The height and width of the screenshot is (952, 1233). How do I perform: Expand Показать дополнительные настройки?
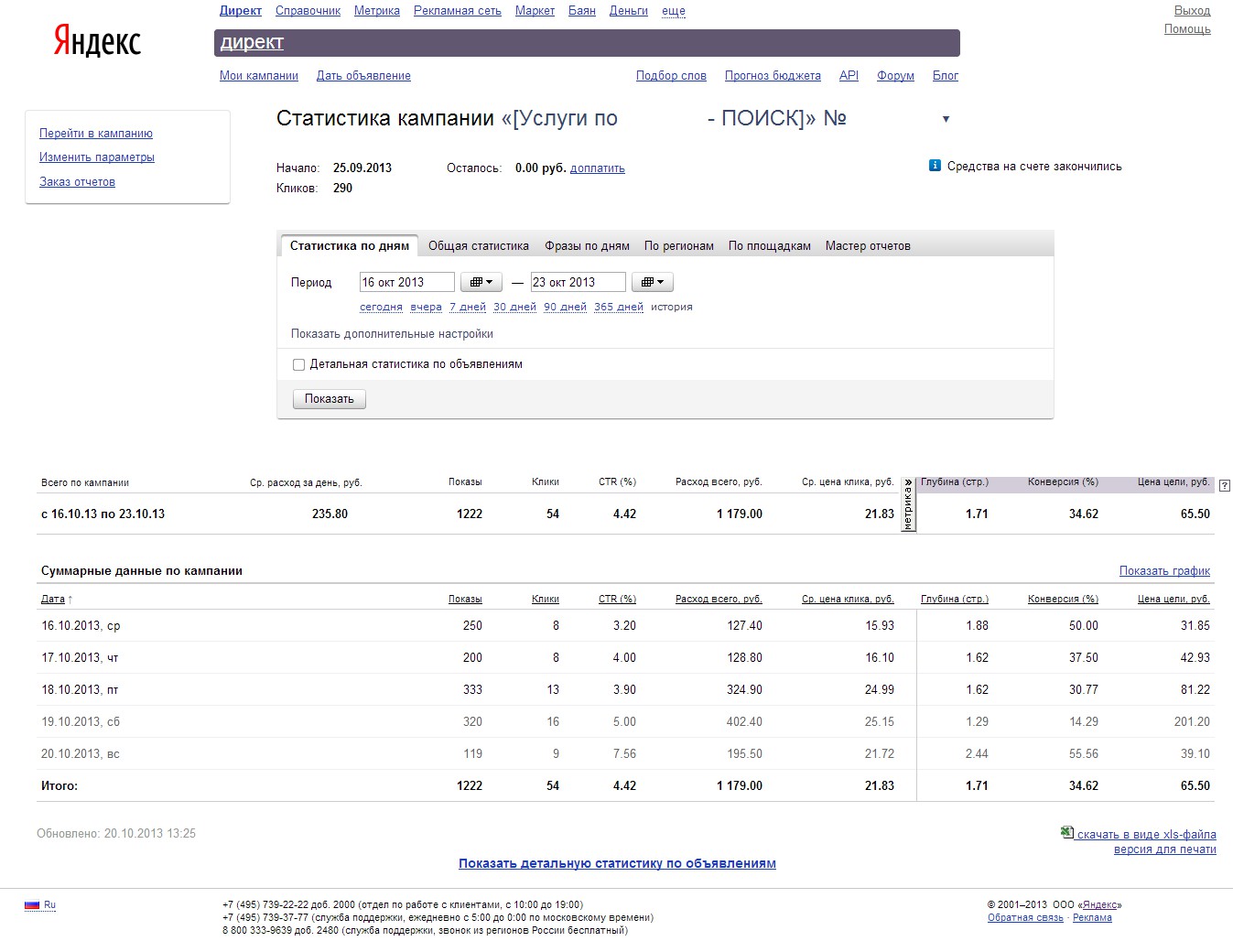tap(392, 334)
